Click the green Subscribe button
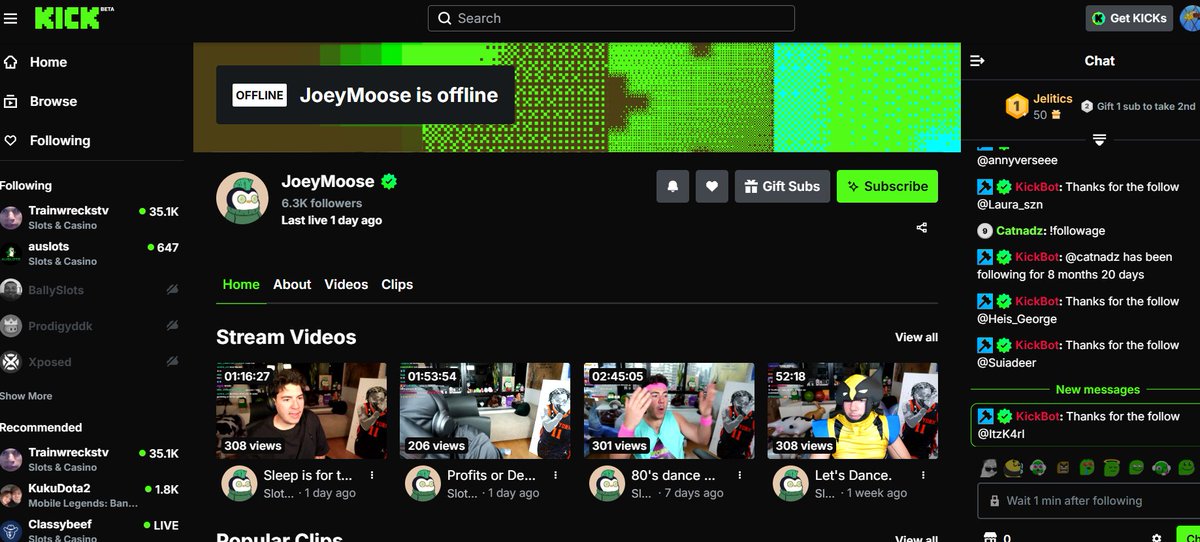The height and width of the screenshot is (542, 1200). pyautogui.click(x=887, y=186)
